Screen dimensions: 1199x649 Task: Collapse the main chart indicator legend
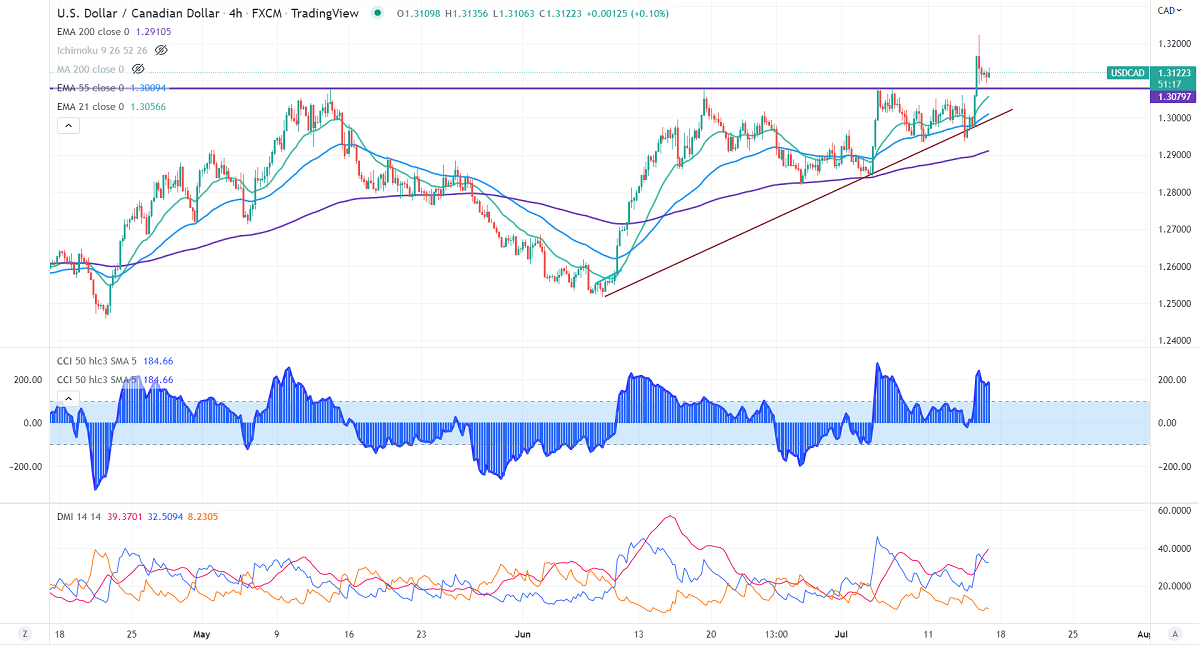click(x=68, y=126)
